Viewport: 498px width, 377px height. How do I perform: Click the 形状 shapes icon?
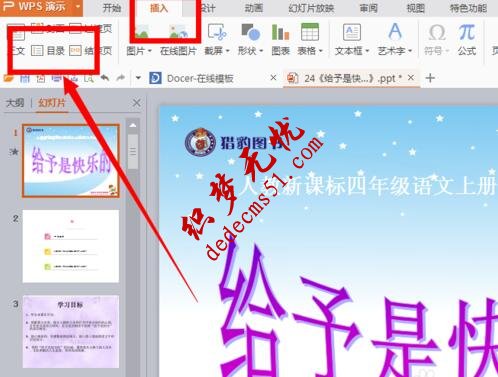(x=251, y=32)
